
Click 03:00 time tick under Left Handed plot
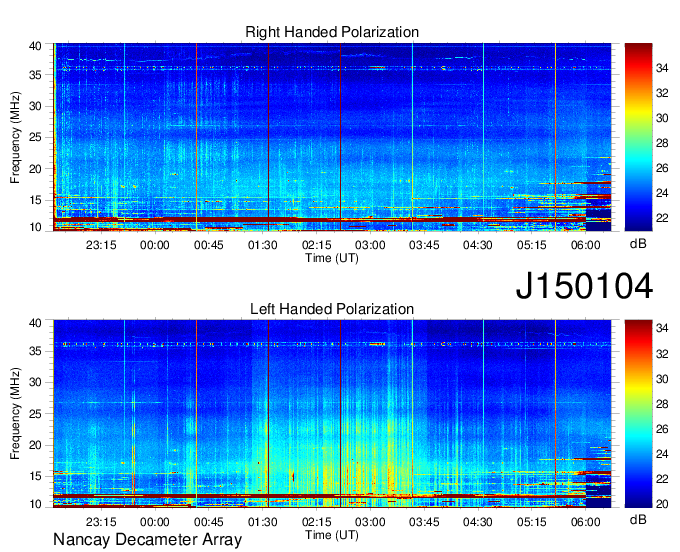[370, 522]
